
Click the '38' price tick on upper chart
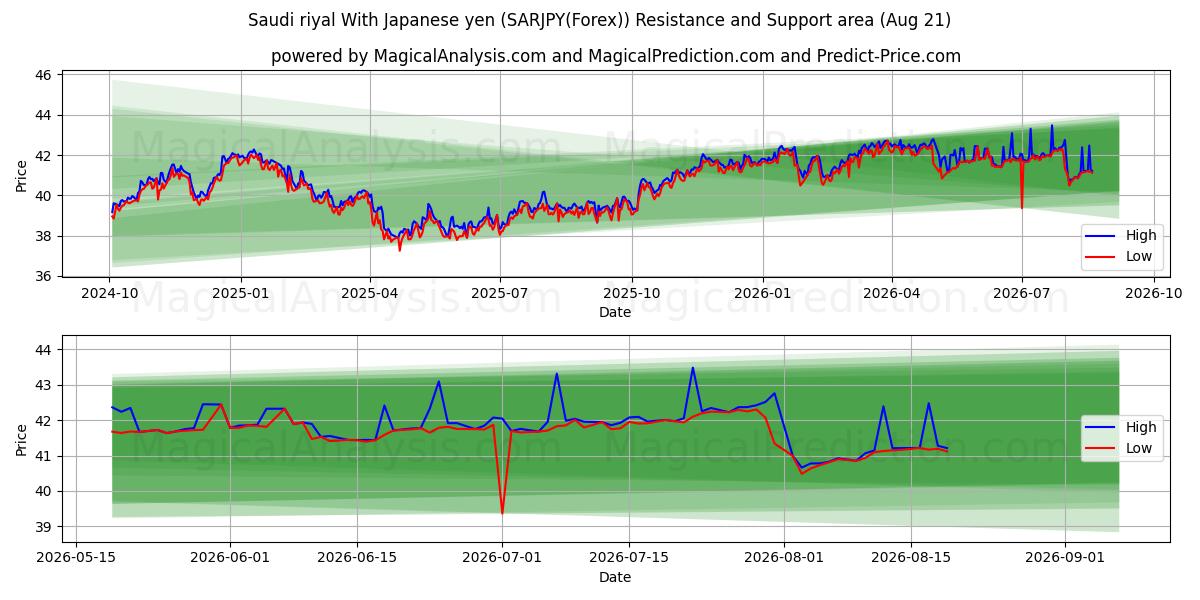44,236
